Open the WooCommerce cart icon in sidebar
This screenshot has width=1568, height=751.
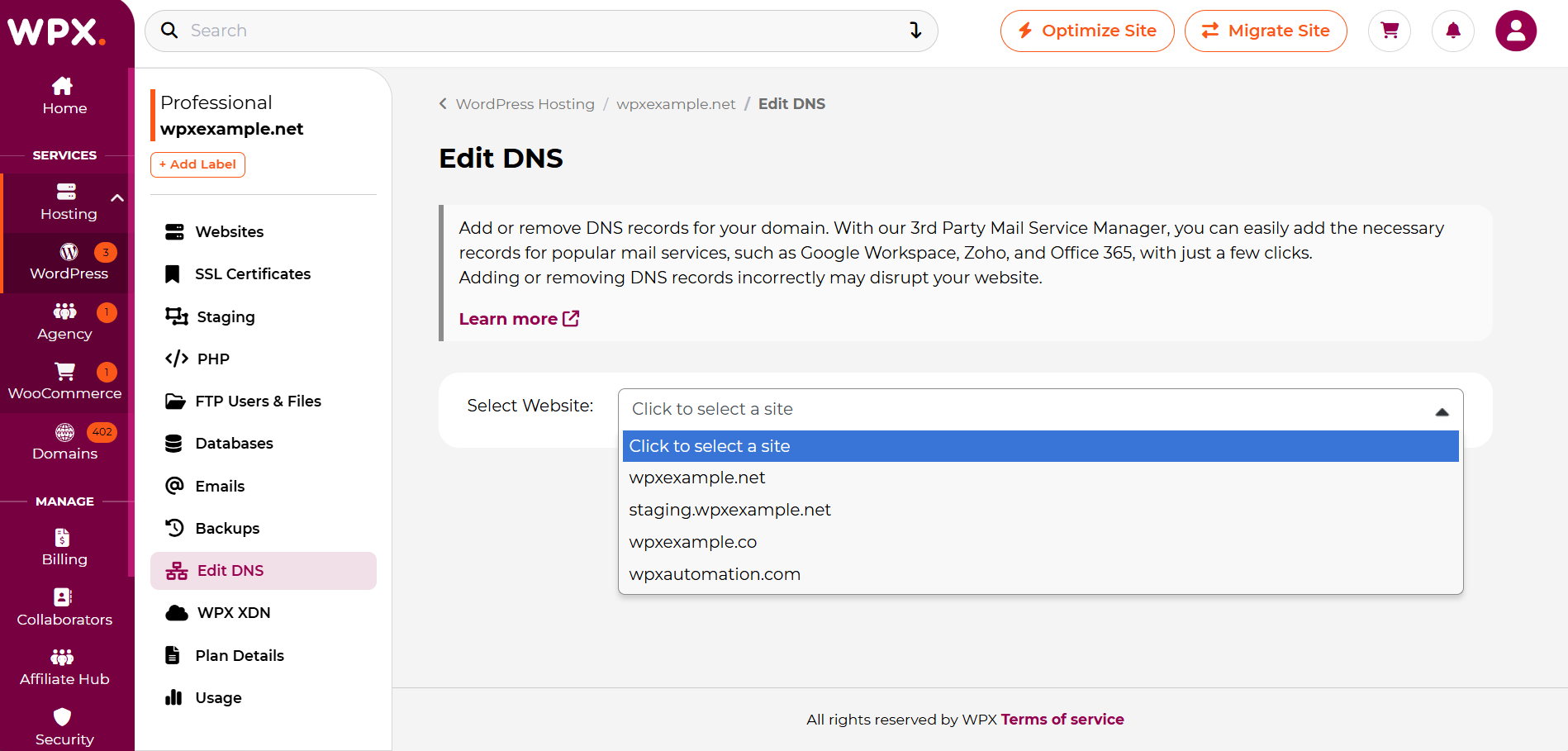tap(64, 371)
